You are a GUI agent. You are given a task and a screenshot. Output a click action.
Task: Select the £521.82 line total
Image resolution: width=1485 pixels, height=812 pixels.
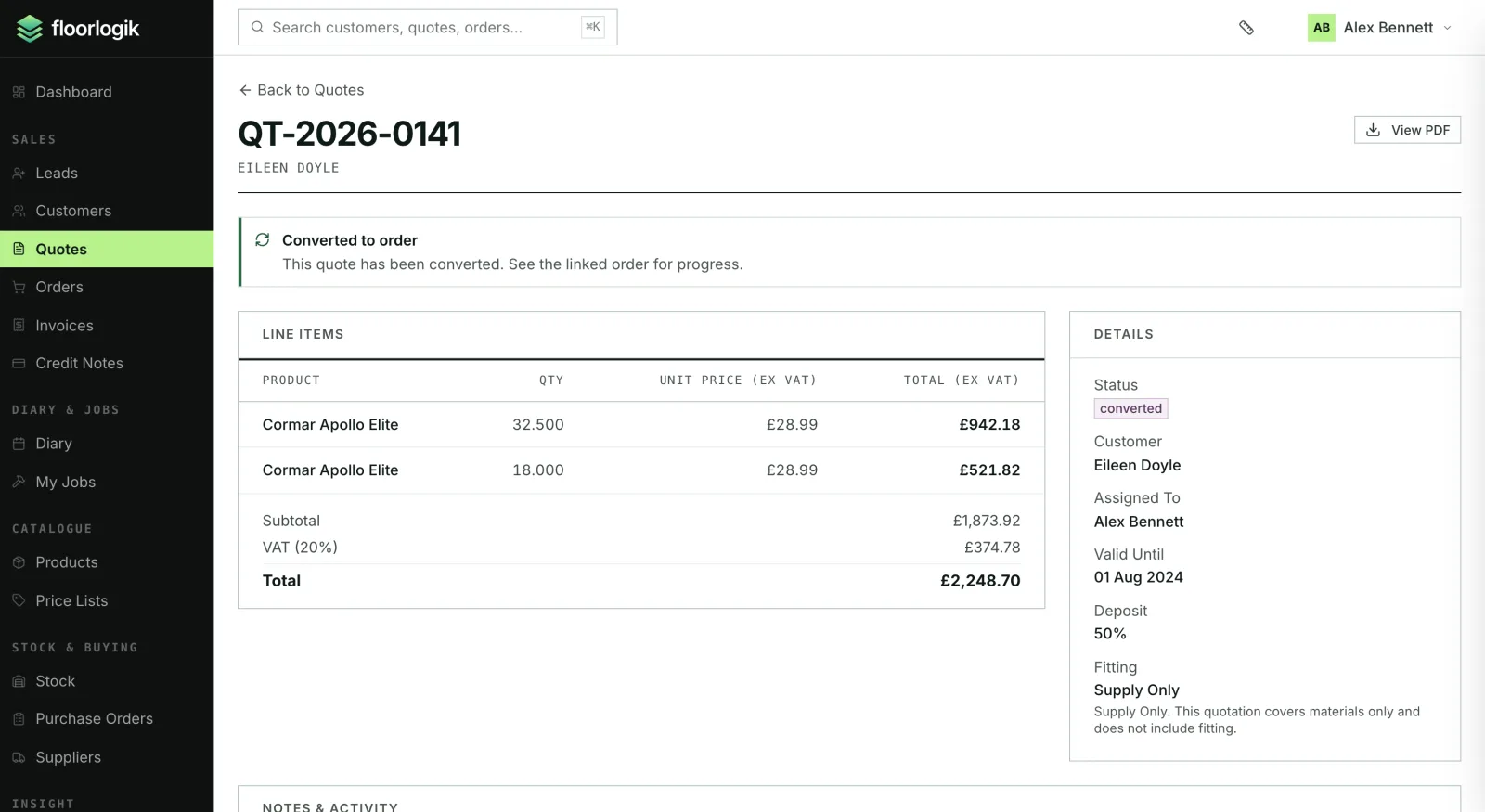pyautogui.click(x=989, y=470)
